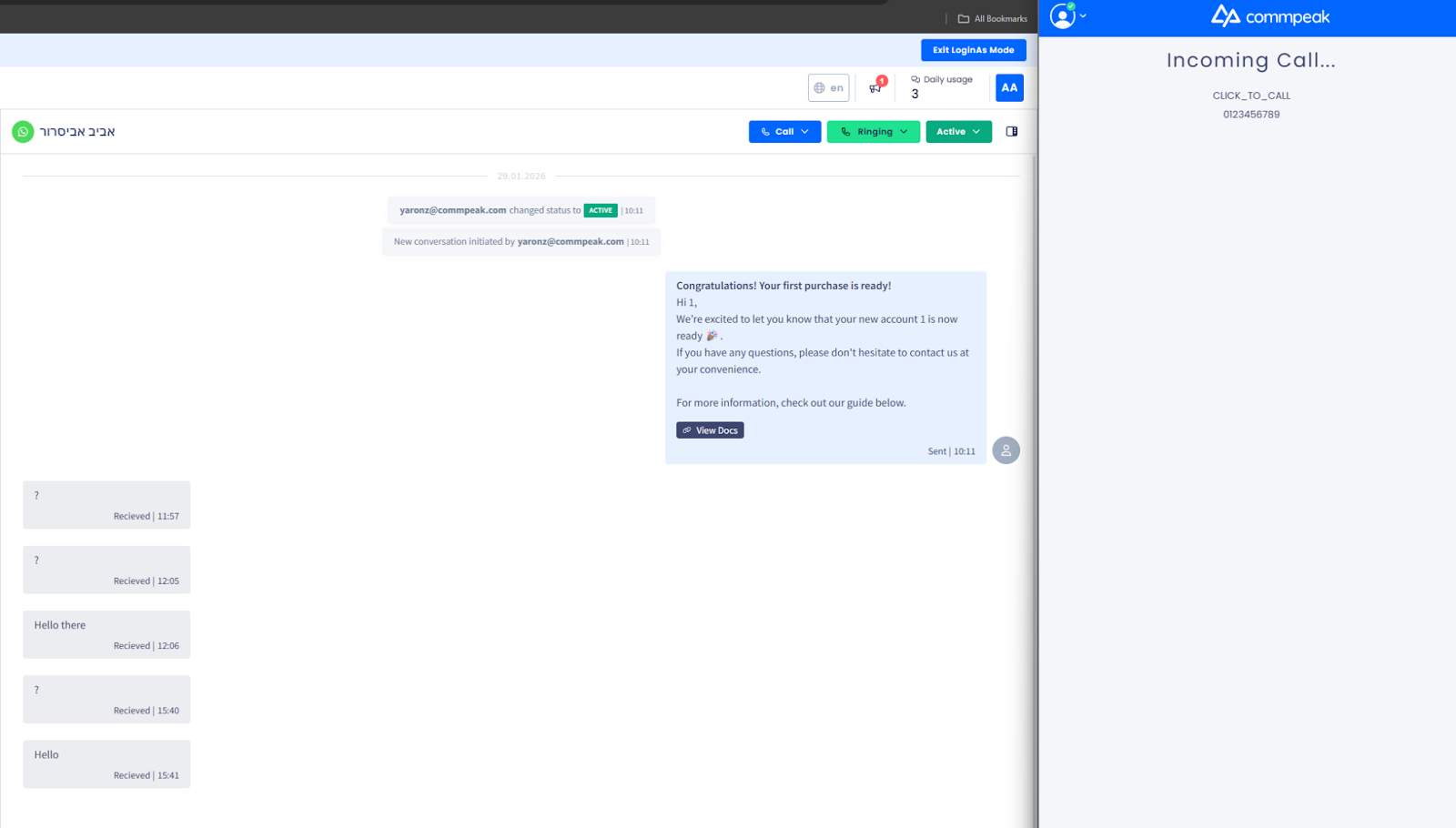Select the 'Hello there' message

click(x=106, y=634)
